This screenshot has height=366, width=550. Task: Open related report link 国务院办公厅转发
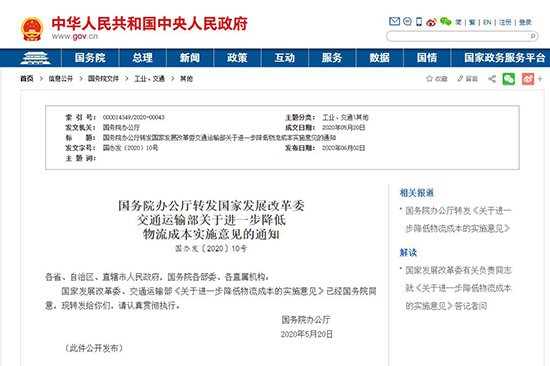click(x=458, y=219)
